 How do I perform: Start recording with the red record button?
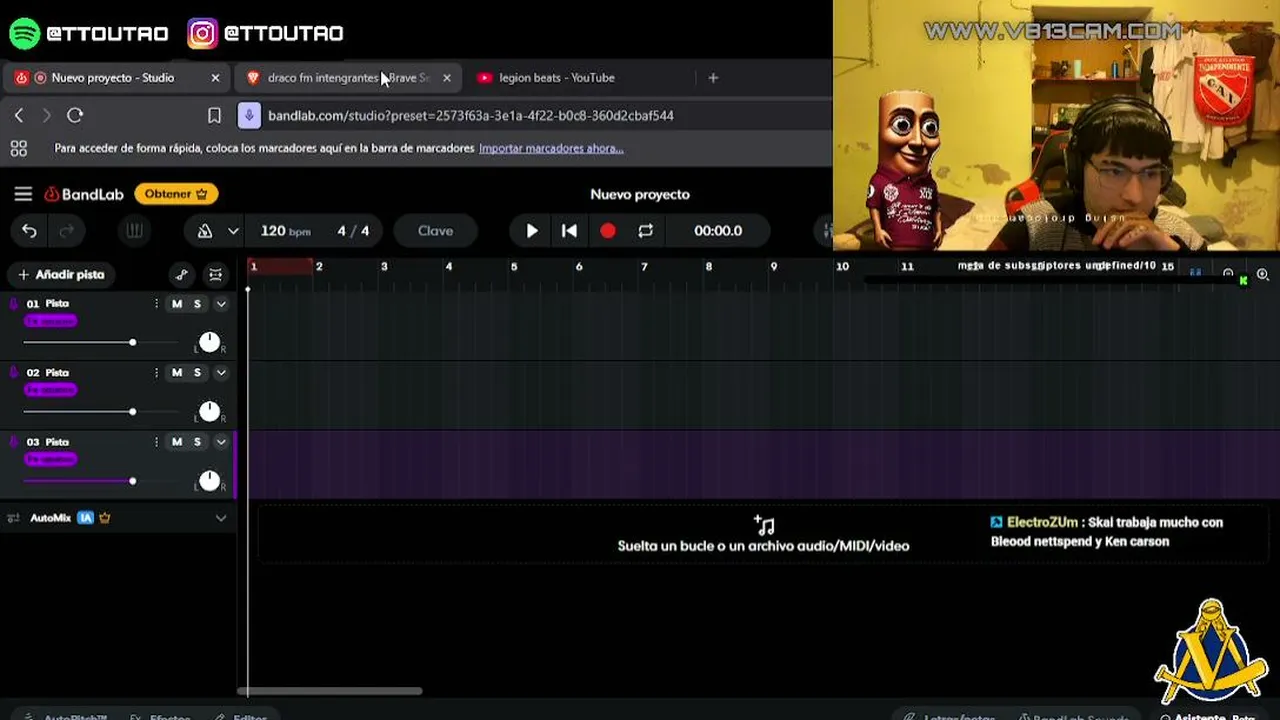608,231
